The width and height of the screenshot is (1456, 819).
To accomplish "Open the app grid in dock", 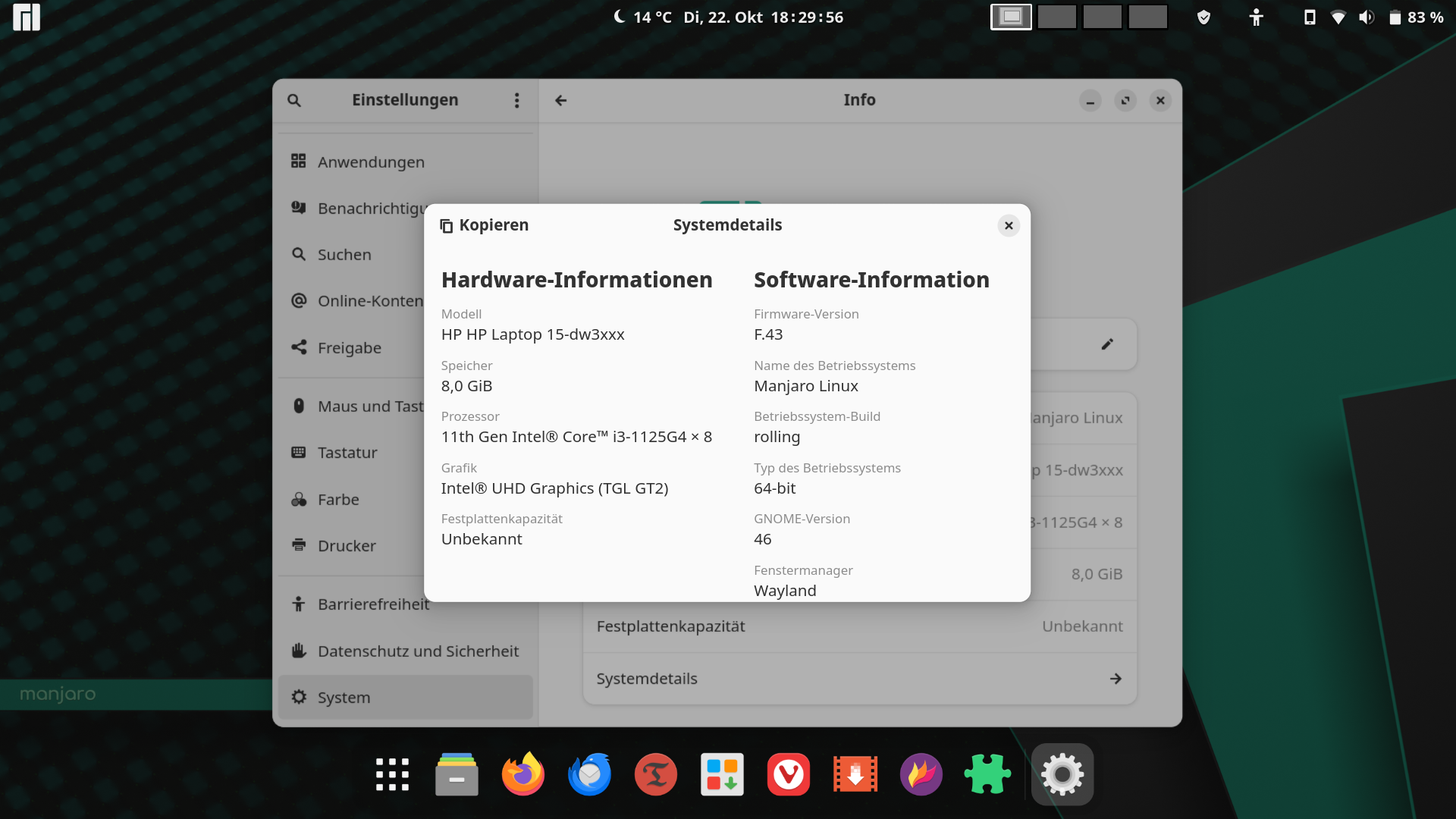I will click(392, 774).
